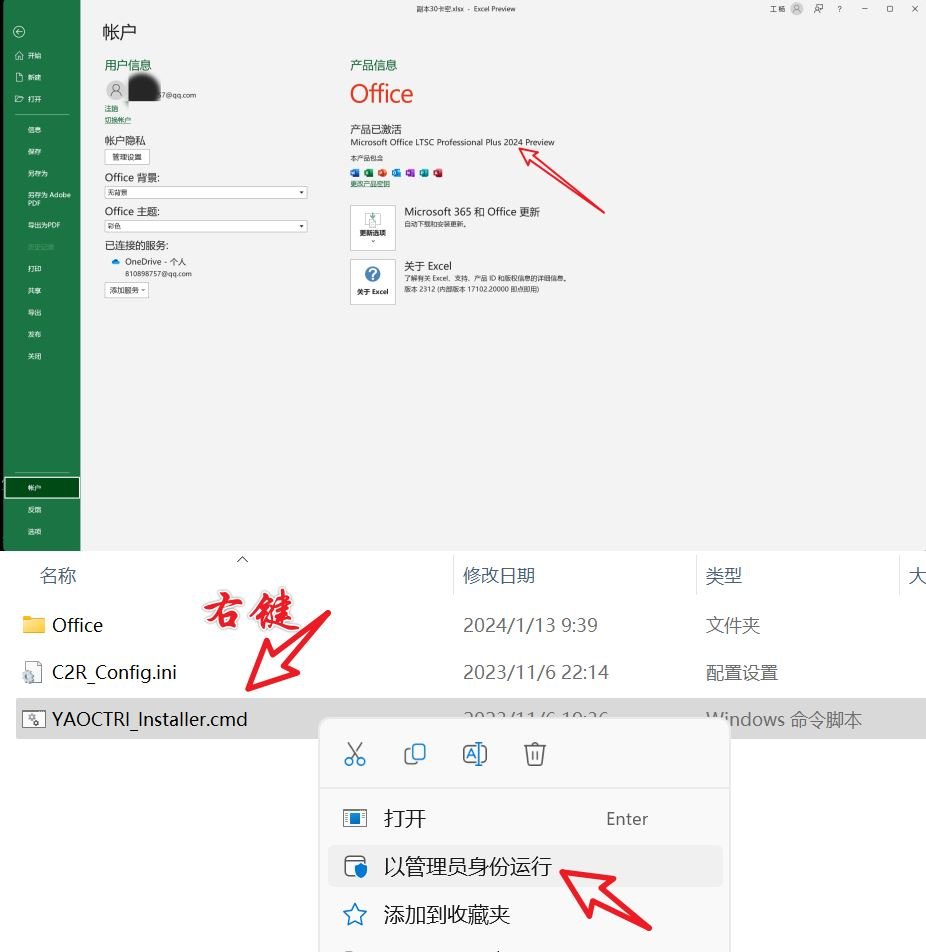Viewport: 926px width, 952px height.
Task: Choose 打开 (Open) in the Excel sidebar
Action: pyautogui.click(x=29, y=99)
